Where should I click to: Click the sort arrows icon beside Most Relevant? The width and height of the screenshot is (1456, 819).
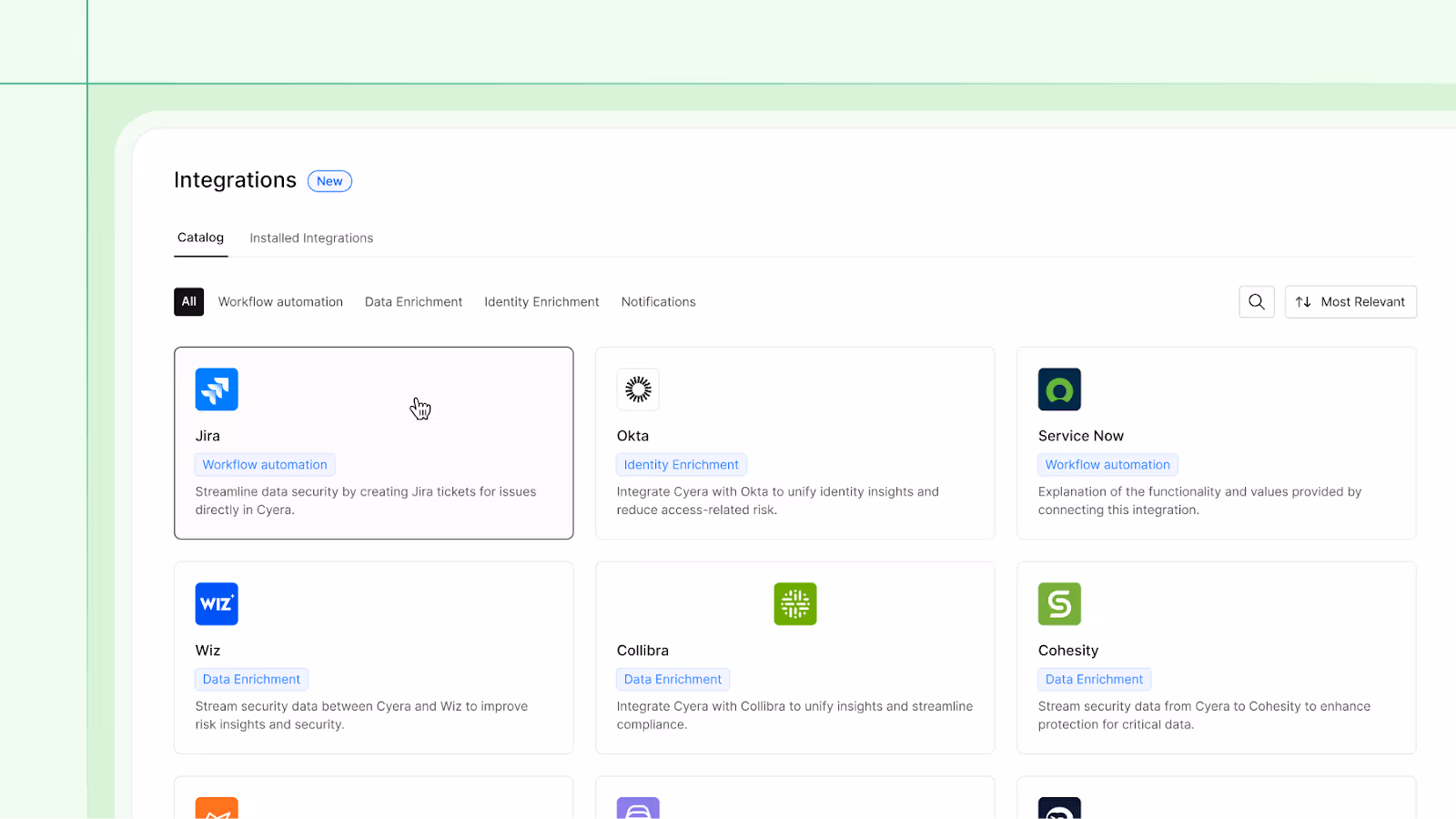(x=1303, y=302)
